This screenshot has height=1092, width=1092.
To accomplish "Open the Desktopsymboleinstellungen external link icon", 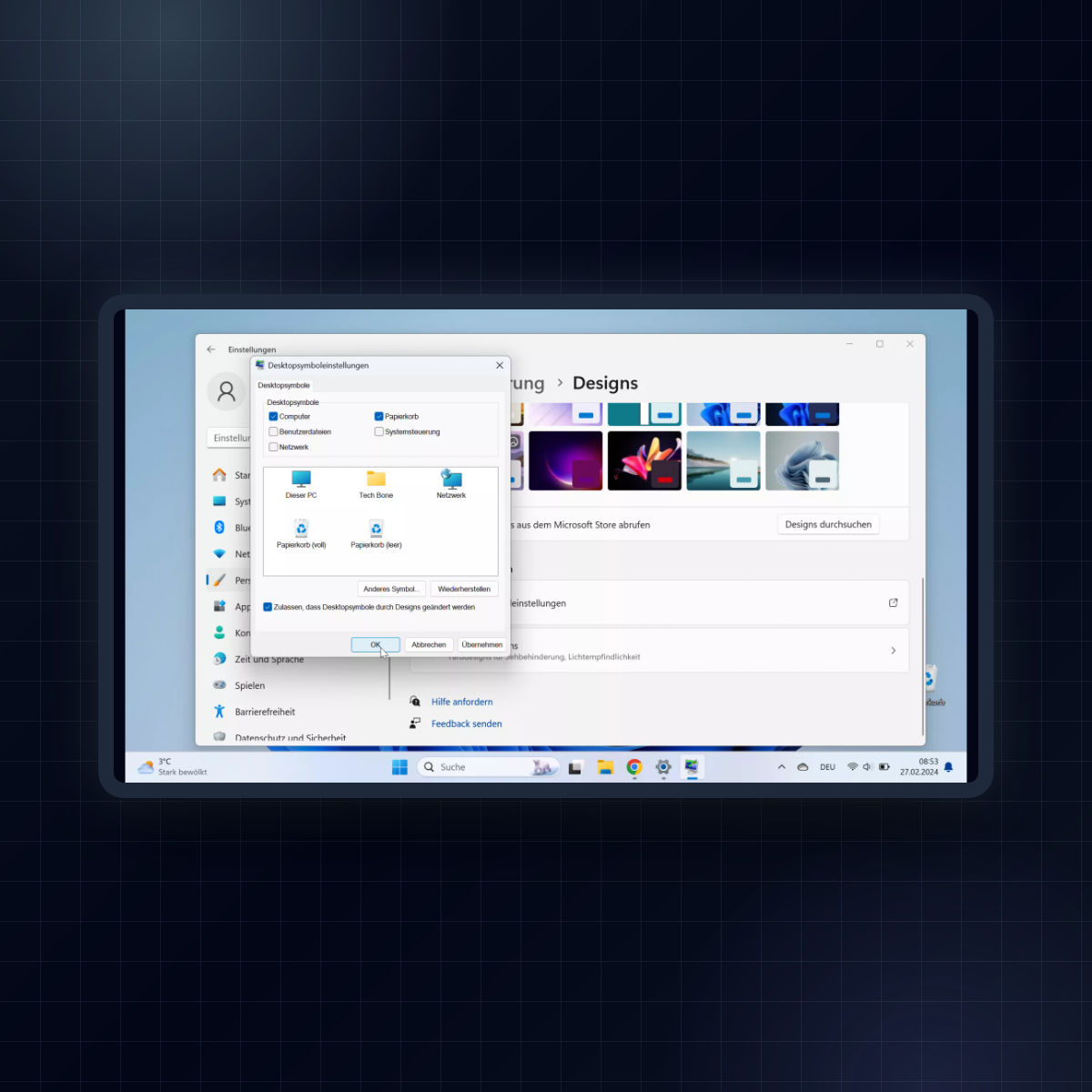I will [x=893, y=602].
